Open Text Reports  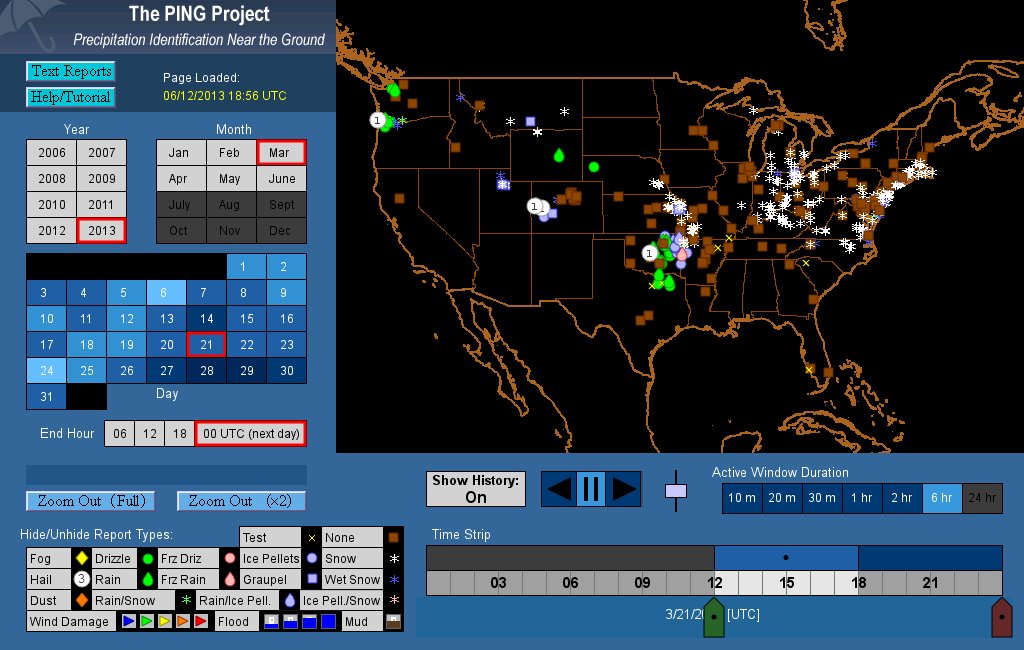tap(70, 71)
